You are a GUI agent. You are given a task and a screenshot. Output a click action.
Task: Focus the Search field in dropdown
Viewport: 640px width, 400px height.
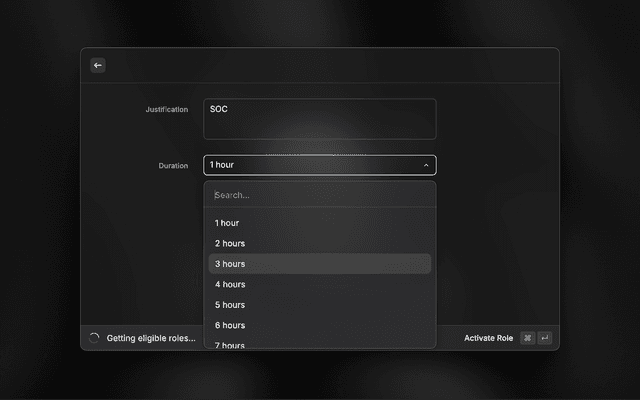319,195
